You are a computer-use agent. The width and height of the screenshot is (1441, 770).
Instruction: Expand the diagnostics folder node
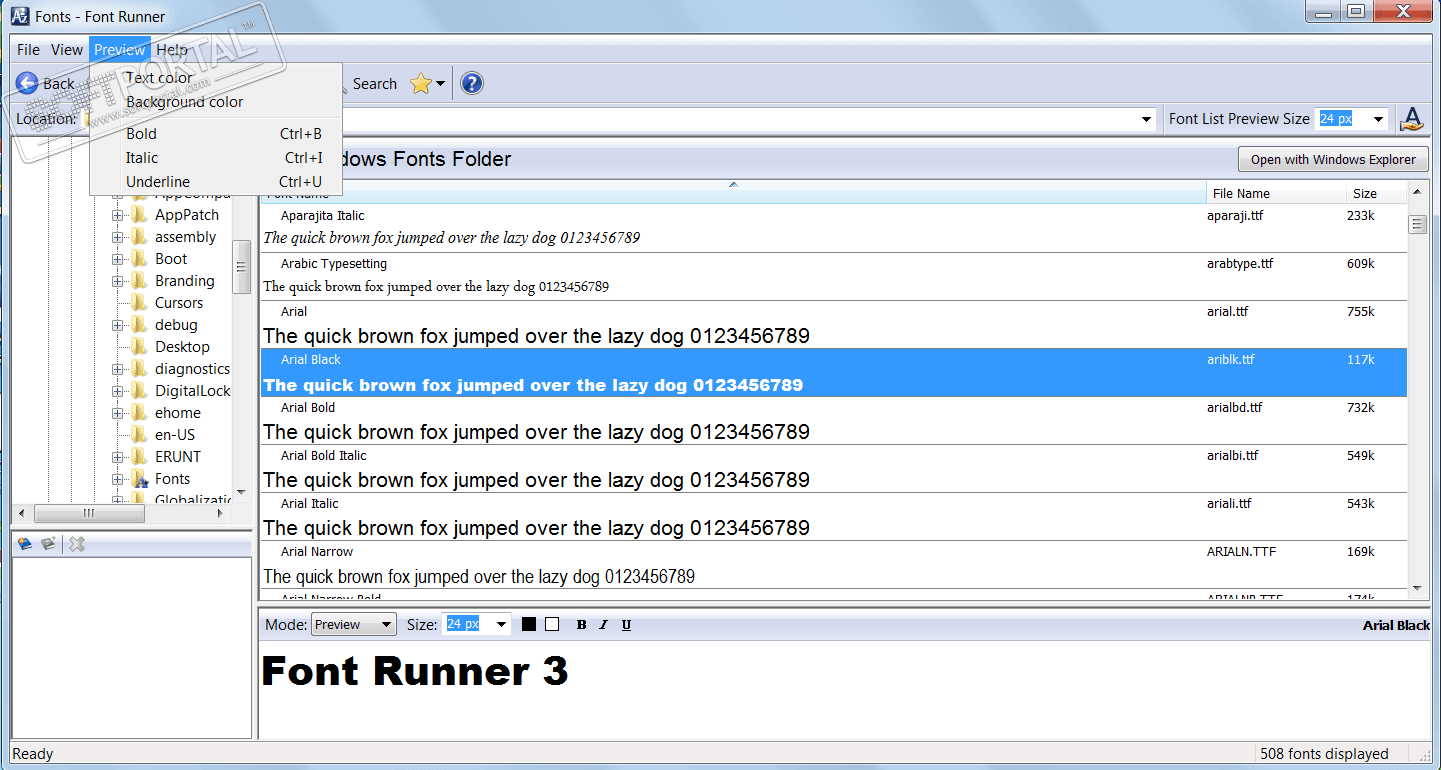(117, 369)
